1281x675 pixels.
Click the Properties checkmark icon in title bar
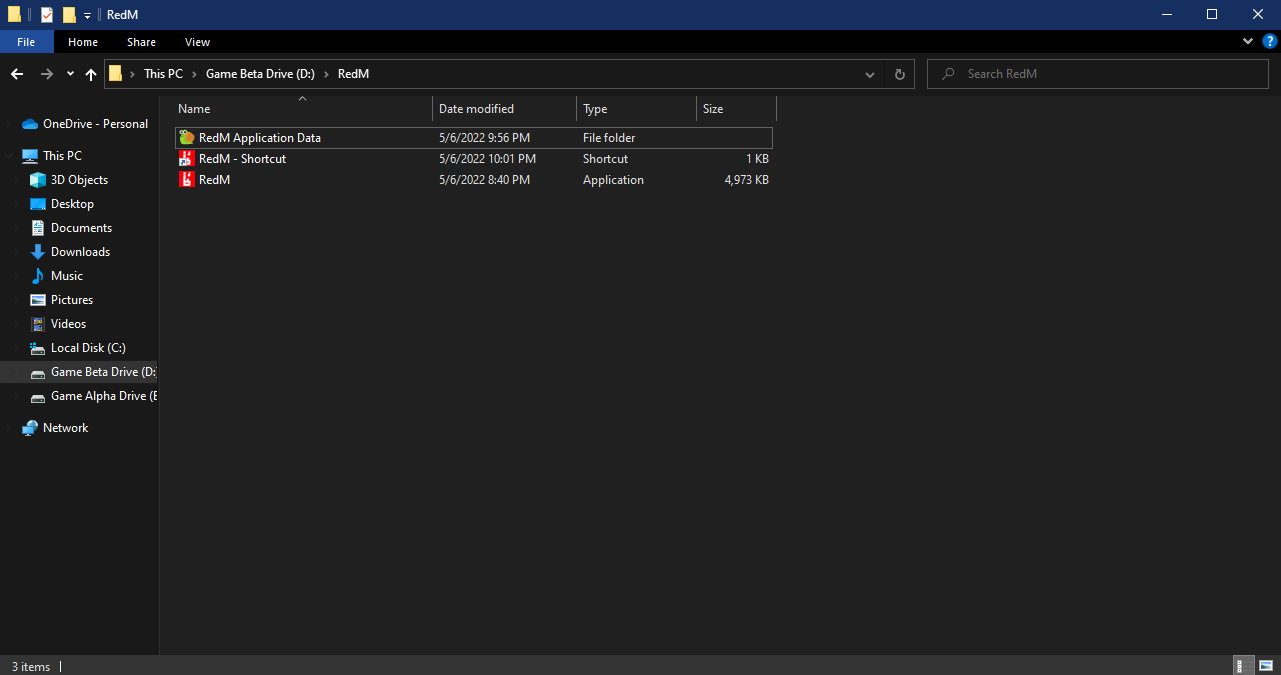point(47,14)
